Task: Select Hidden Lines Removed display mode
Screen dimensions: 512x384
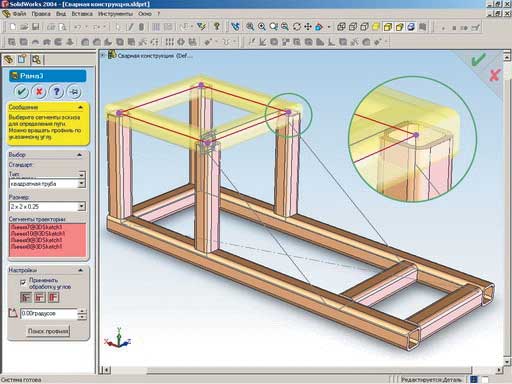Action: coord(364,26)
